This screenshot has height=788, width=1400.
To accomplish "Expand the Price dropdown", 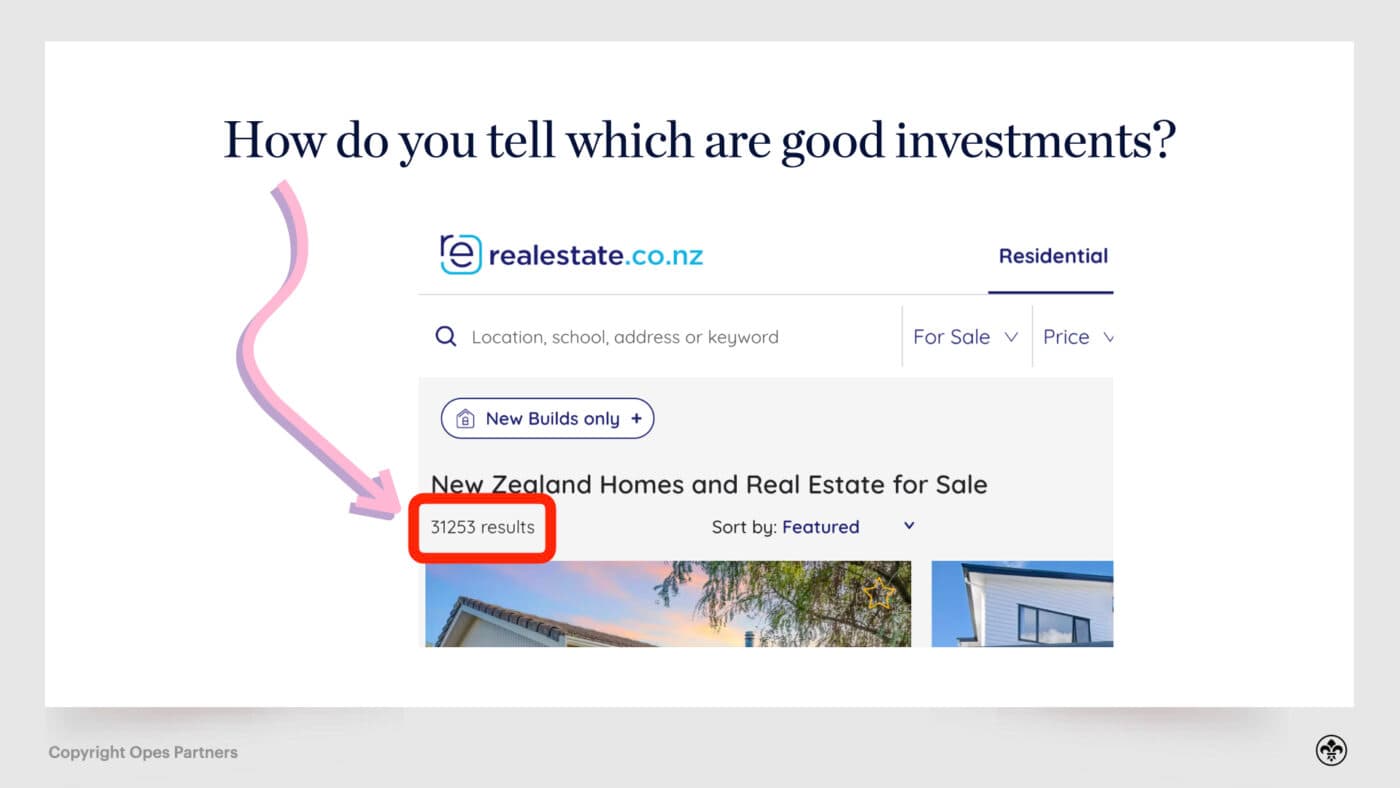I will (x=1078, y=337).
